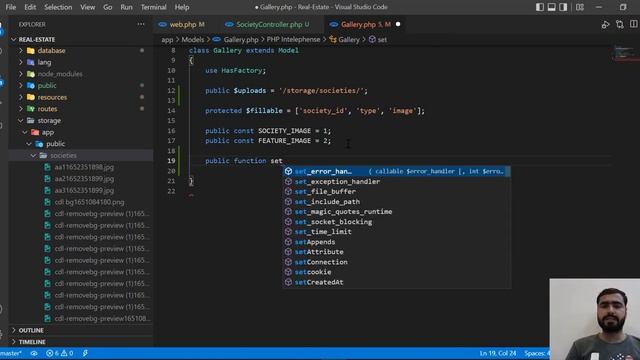
Task: Click split editor icon
Action: (x=633, y=24)
